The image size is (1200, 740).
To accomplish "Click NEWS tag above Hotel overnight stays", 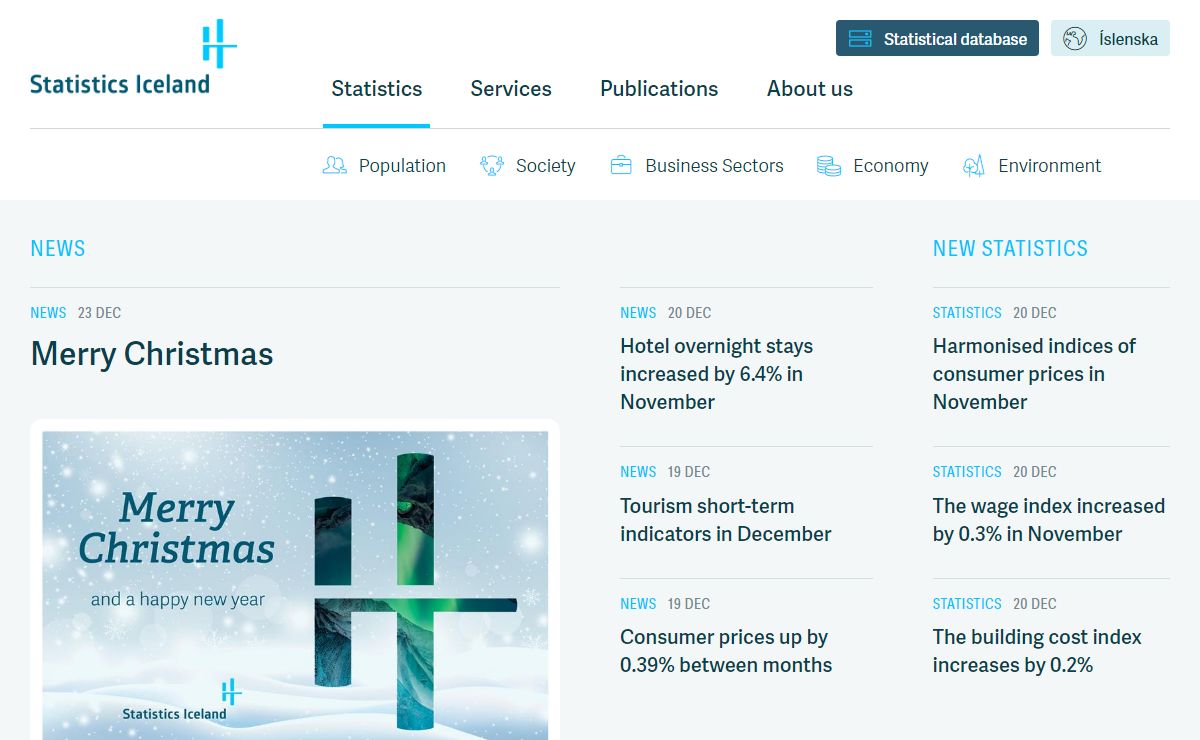I will tap(638, 313).
